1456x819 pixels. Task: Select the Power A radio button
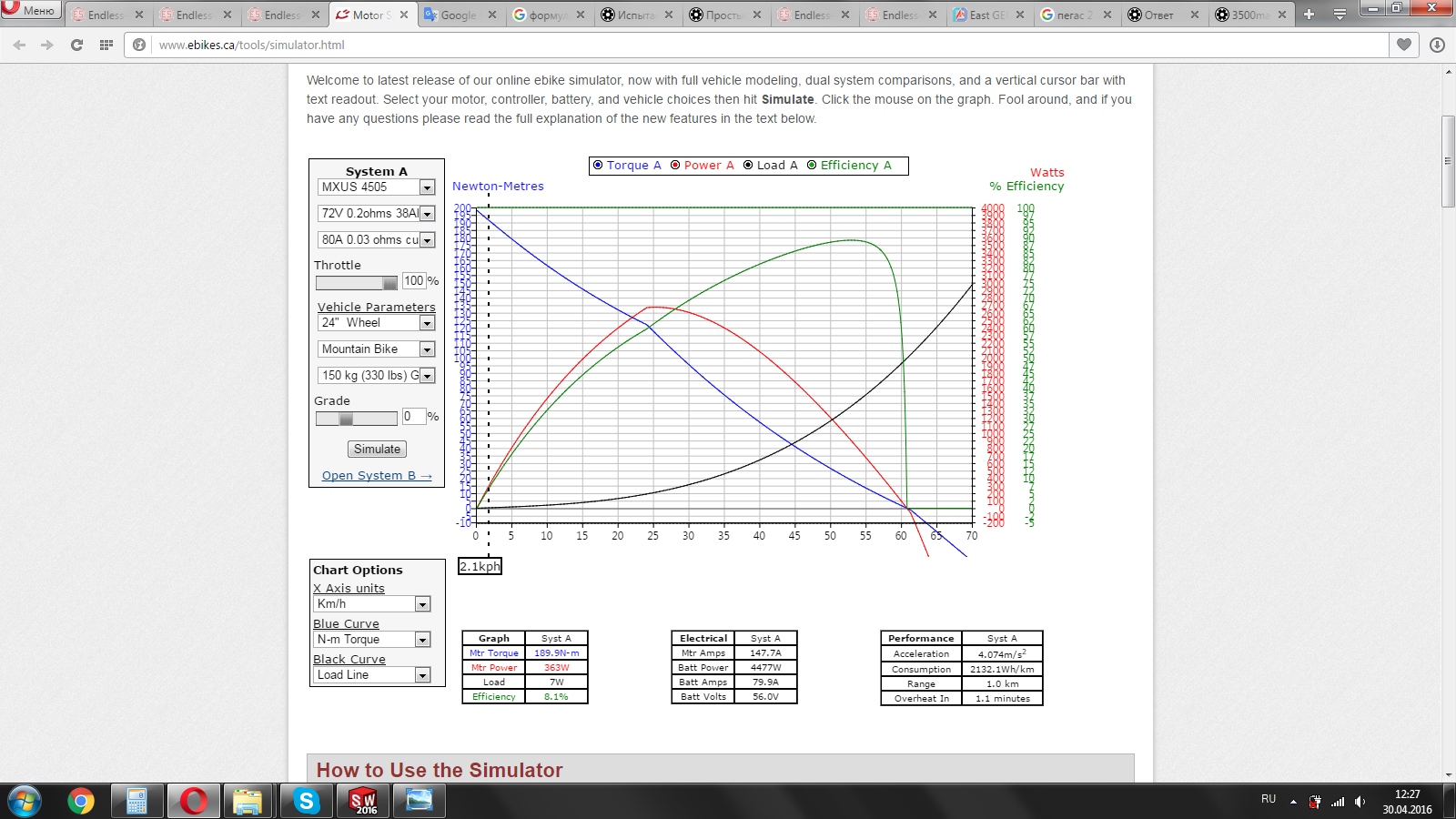pos(675,165)
